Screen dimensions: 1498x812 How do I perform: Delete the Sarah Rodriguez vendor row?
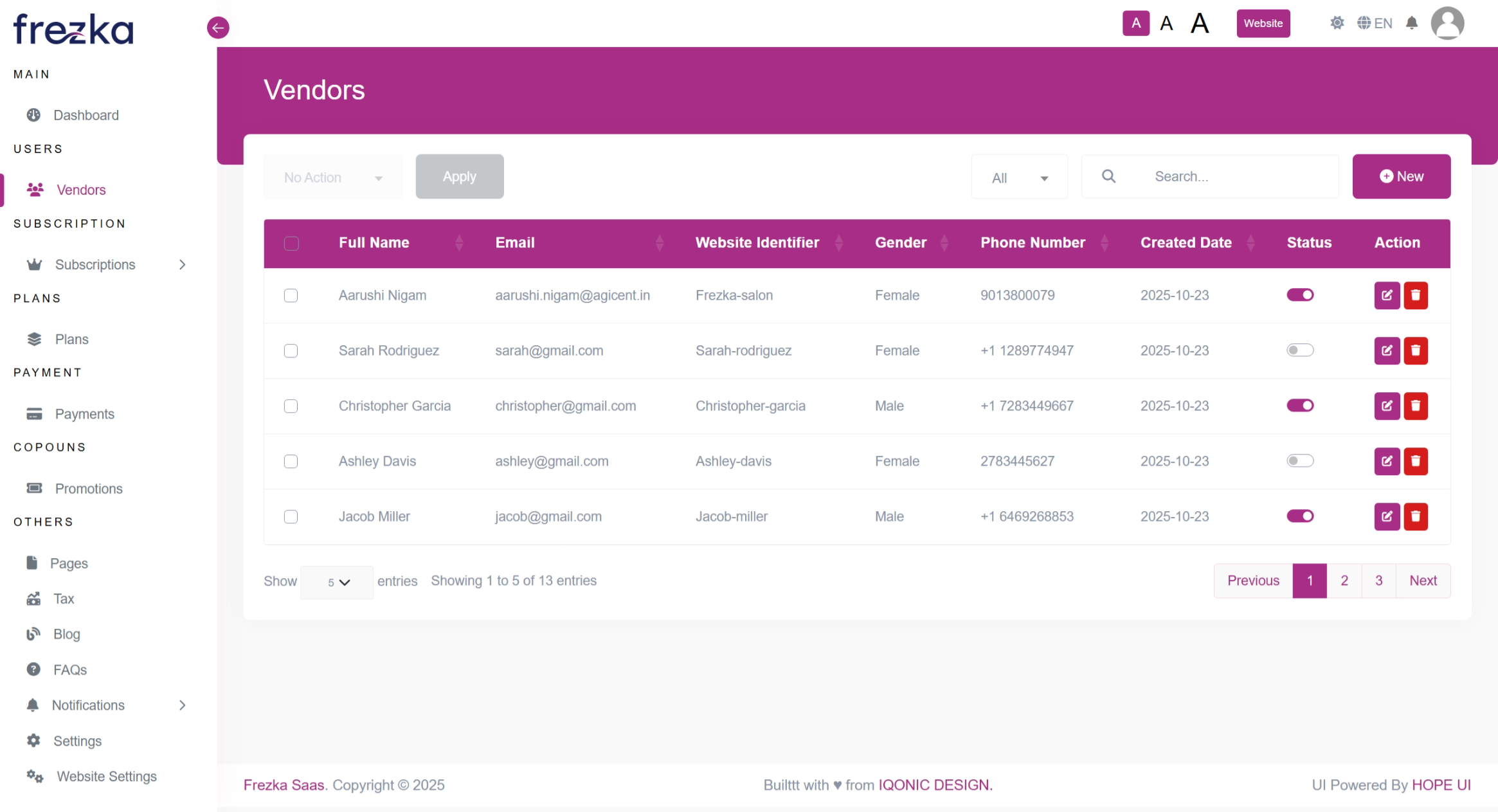tap(1415, 351)
